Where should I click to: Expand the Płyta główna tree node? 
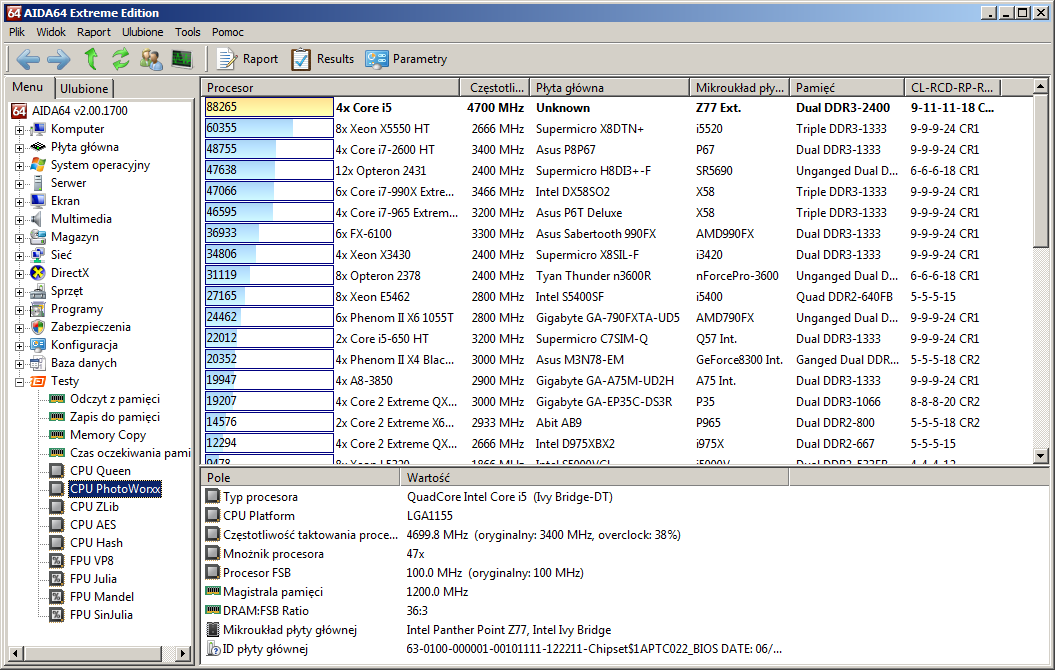pyautogui.click(x=20, y=148)
